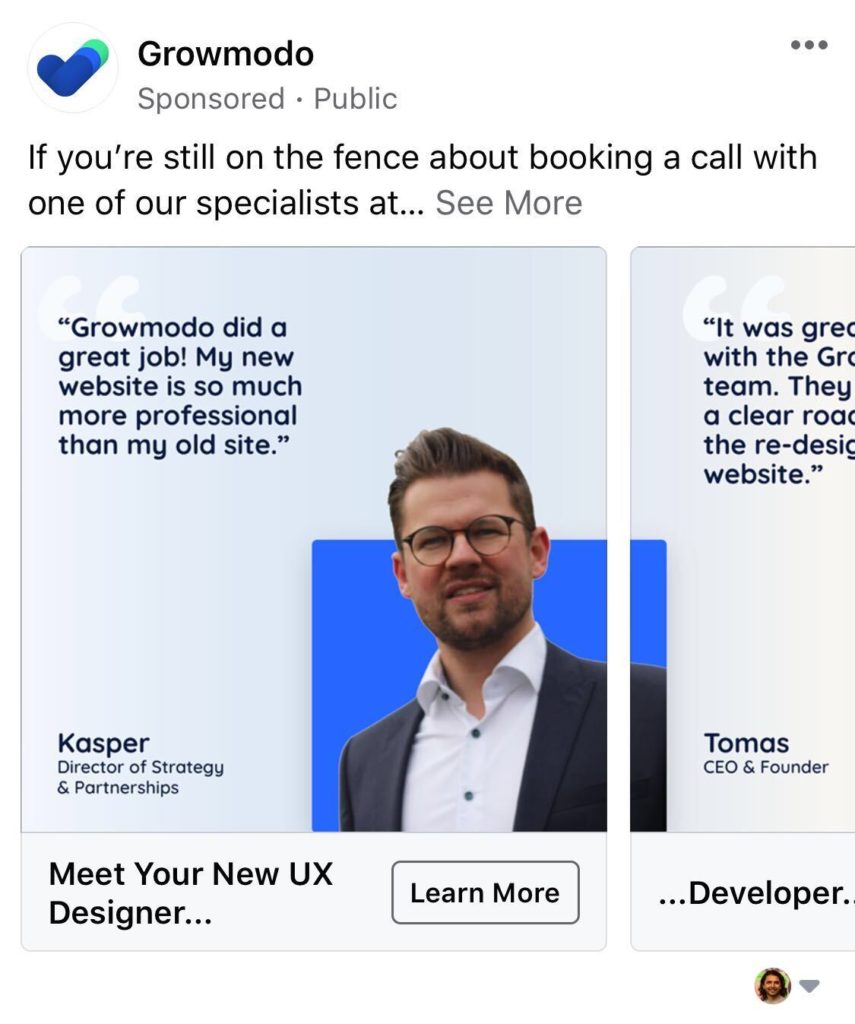
Task: Expand post text with See More
Action: (509, 202)
